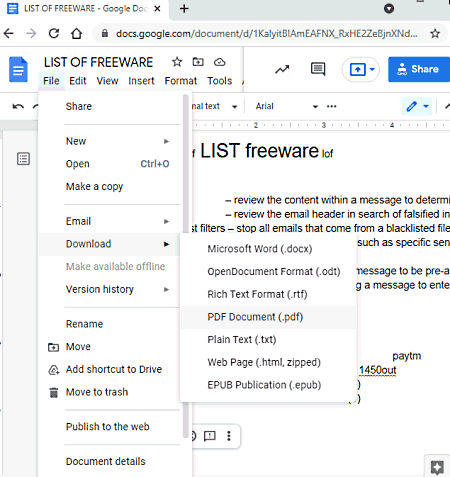450x477 pixels.
Task: Click the move-to-folder icon beside title
Action: (198, 62)
